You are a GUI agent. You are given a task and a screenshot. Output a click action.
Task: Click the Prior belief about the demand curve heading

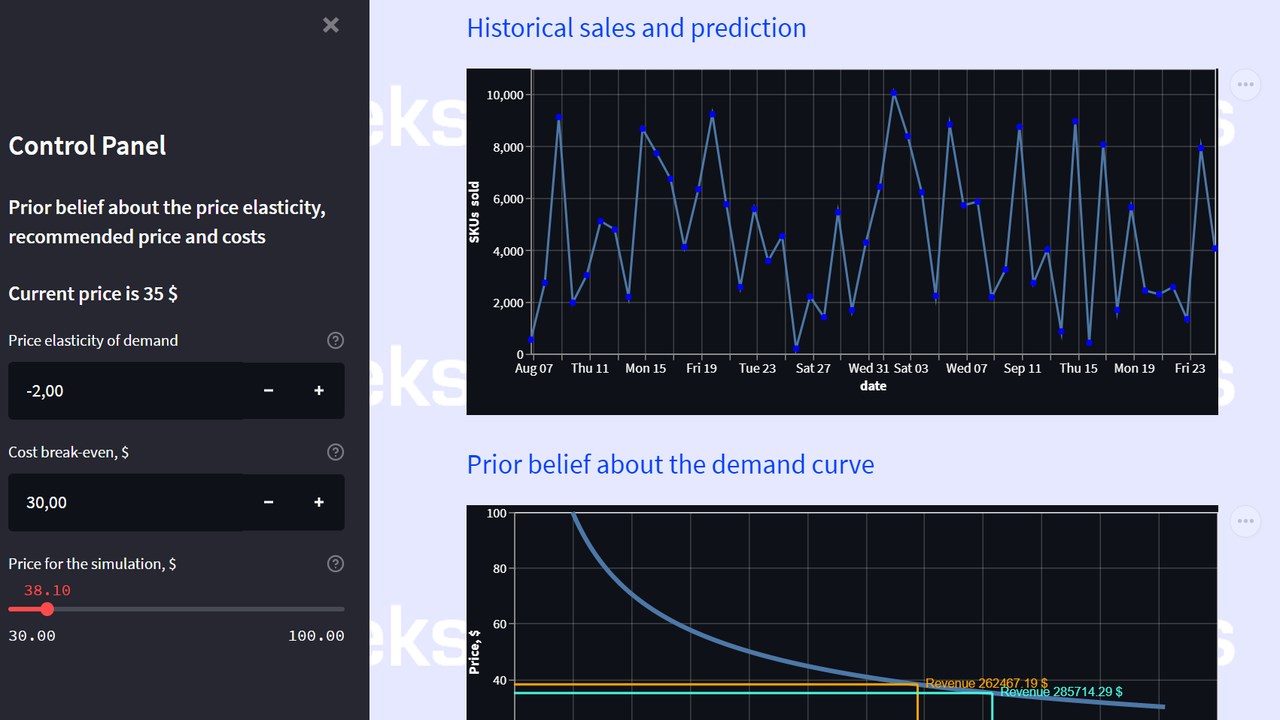tap(670, 465)
